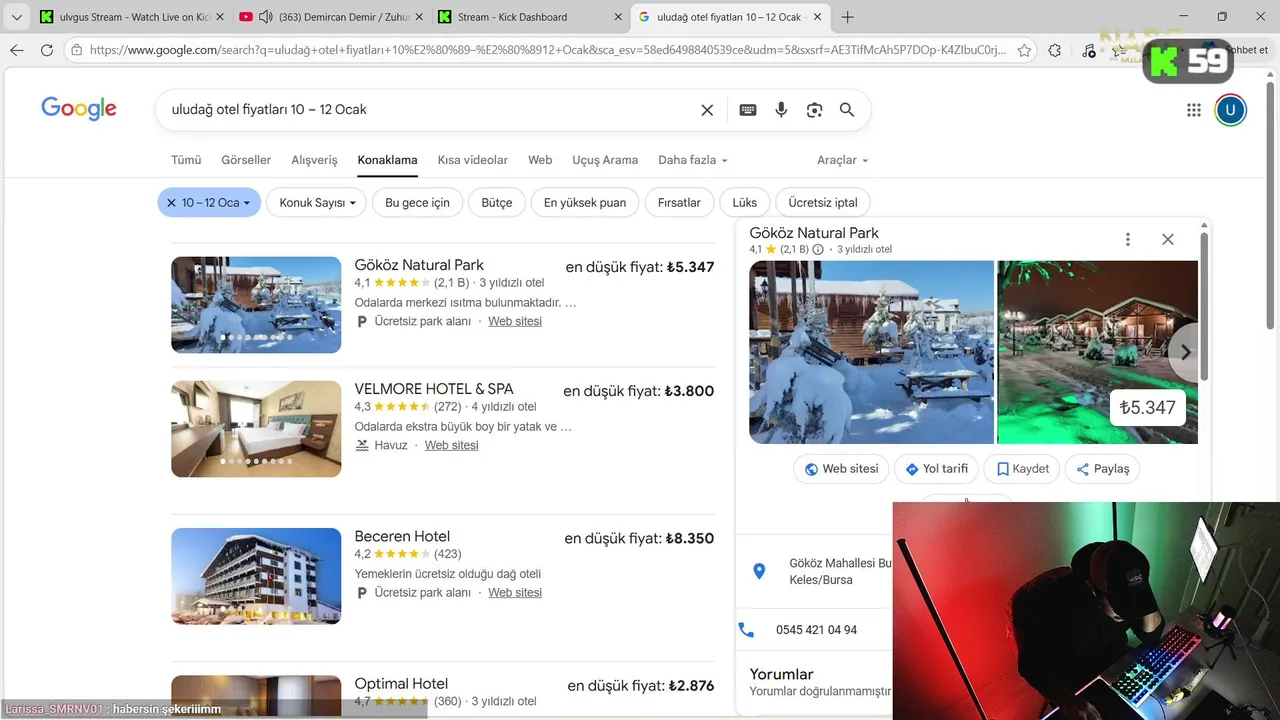
Task: Click the ₺5.347 price badge on photo
Action: tap(1147, 408)
